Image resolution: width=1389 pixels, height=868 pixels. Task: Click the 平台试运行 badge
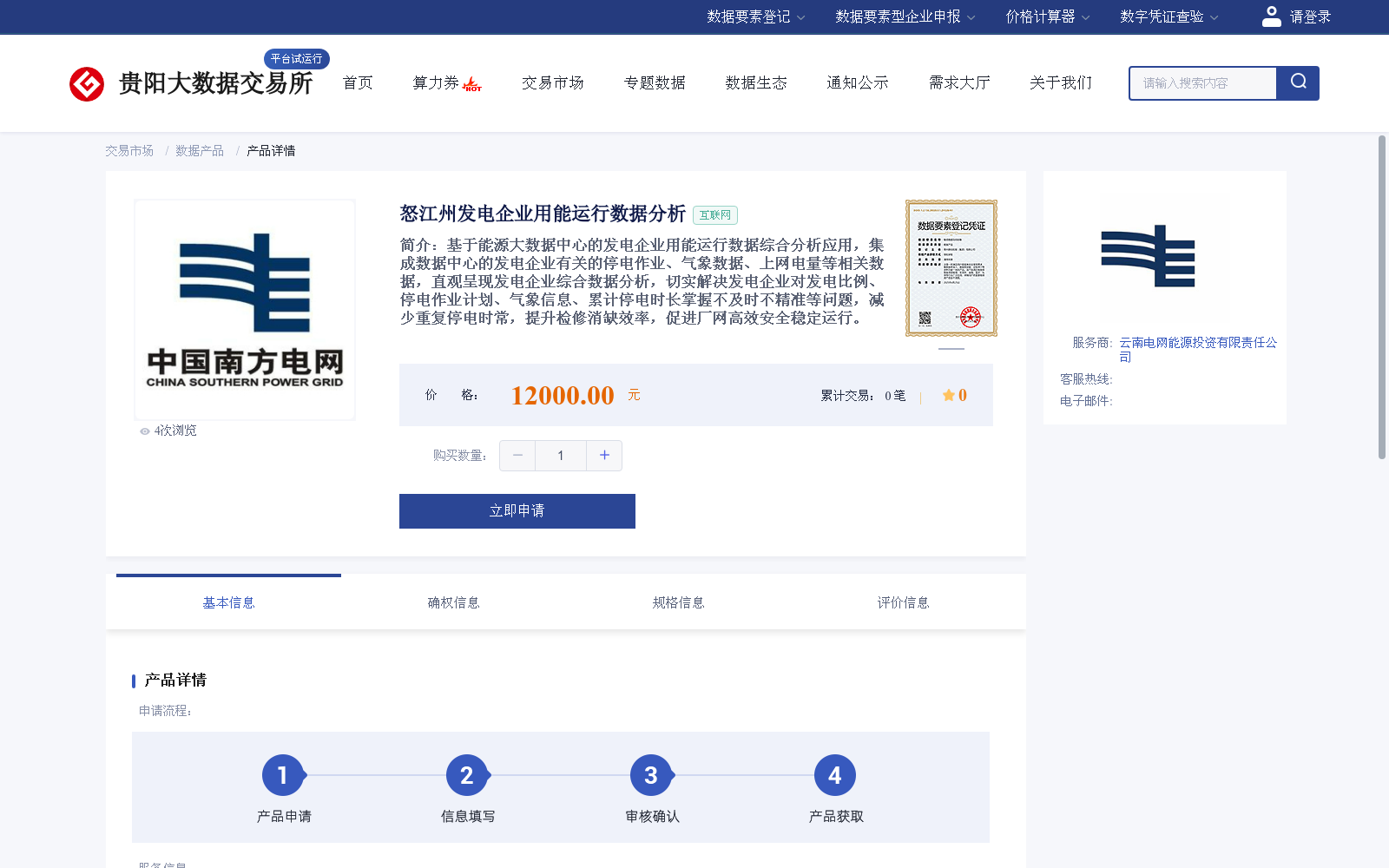point(297,58)
